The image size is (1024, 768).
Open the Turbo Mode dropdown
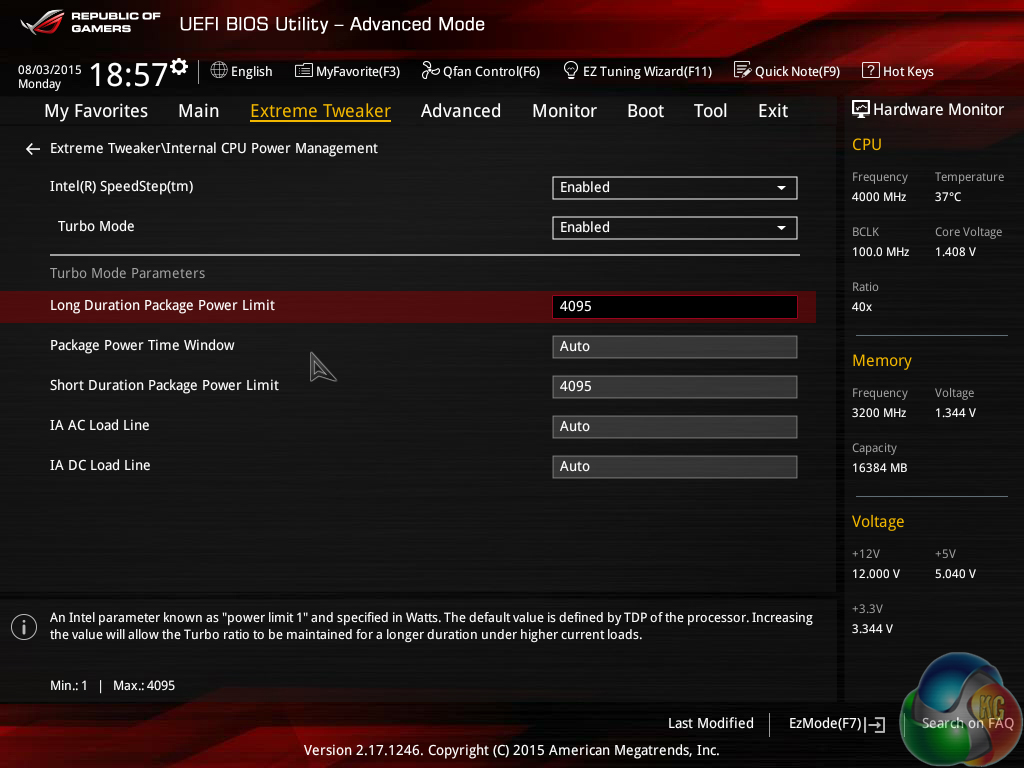[675, 228]
